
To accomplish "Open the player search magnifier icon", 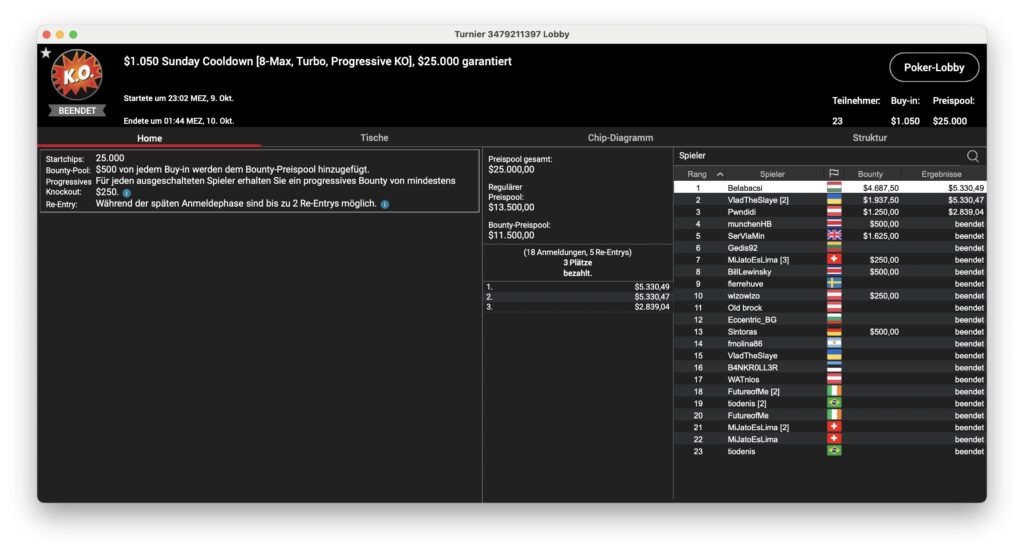I will click(972, 155).
